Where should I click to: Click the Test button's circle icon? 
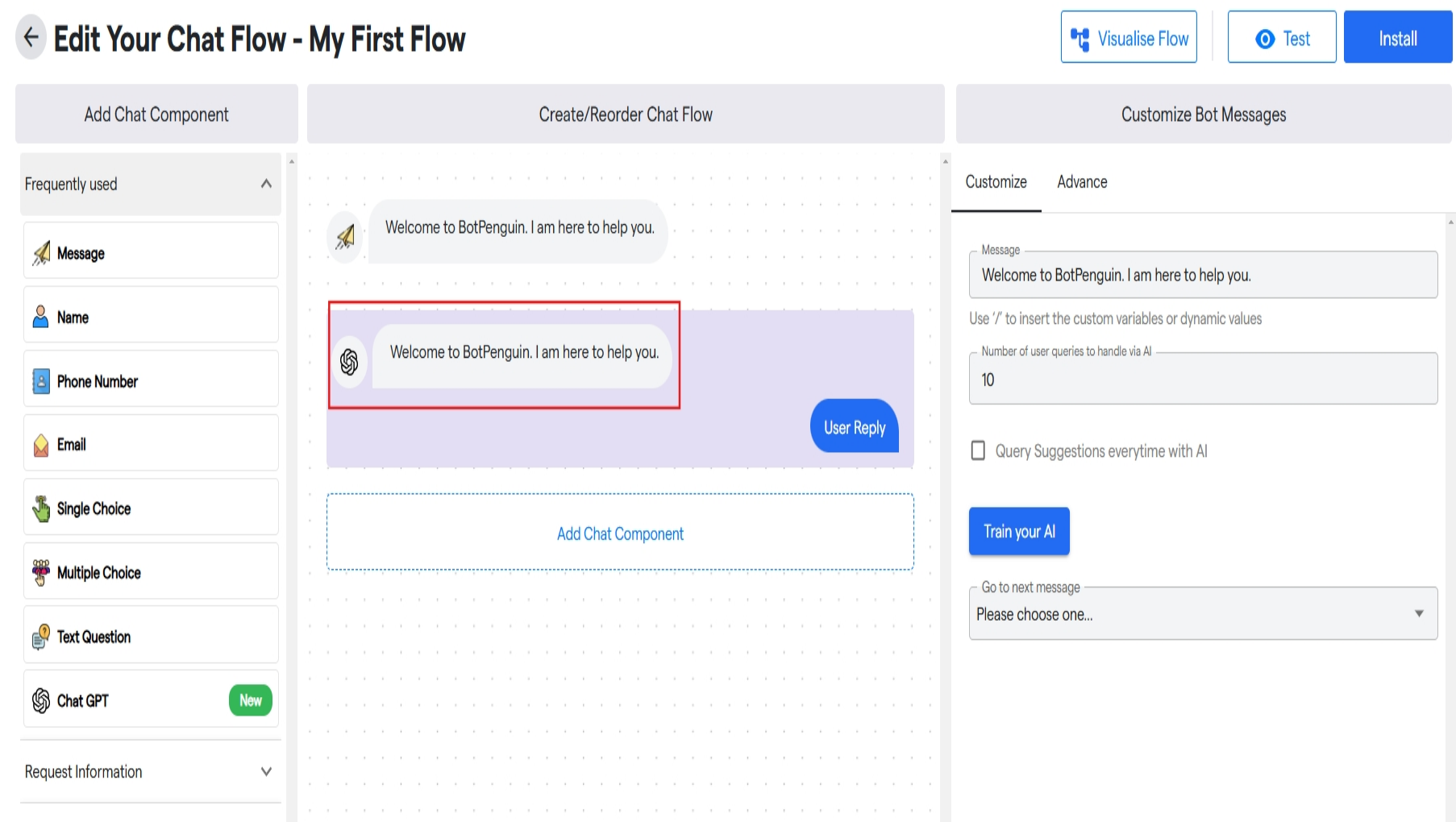click(1265, 39)
